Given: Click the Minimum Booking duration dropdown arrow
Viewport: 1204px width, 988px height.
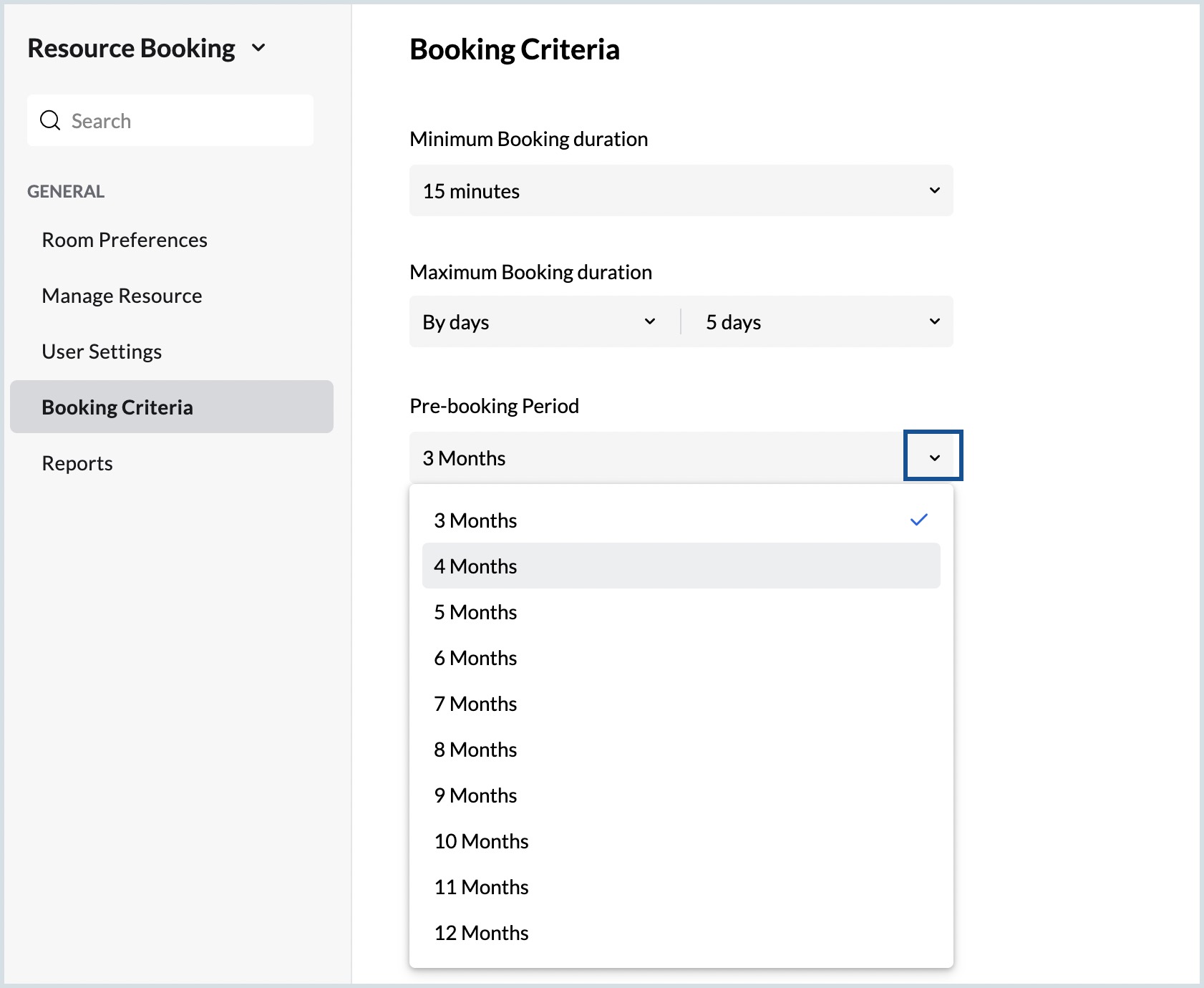Looking at the screenshot, I should (933, 190).
